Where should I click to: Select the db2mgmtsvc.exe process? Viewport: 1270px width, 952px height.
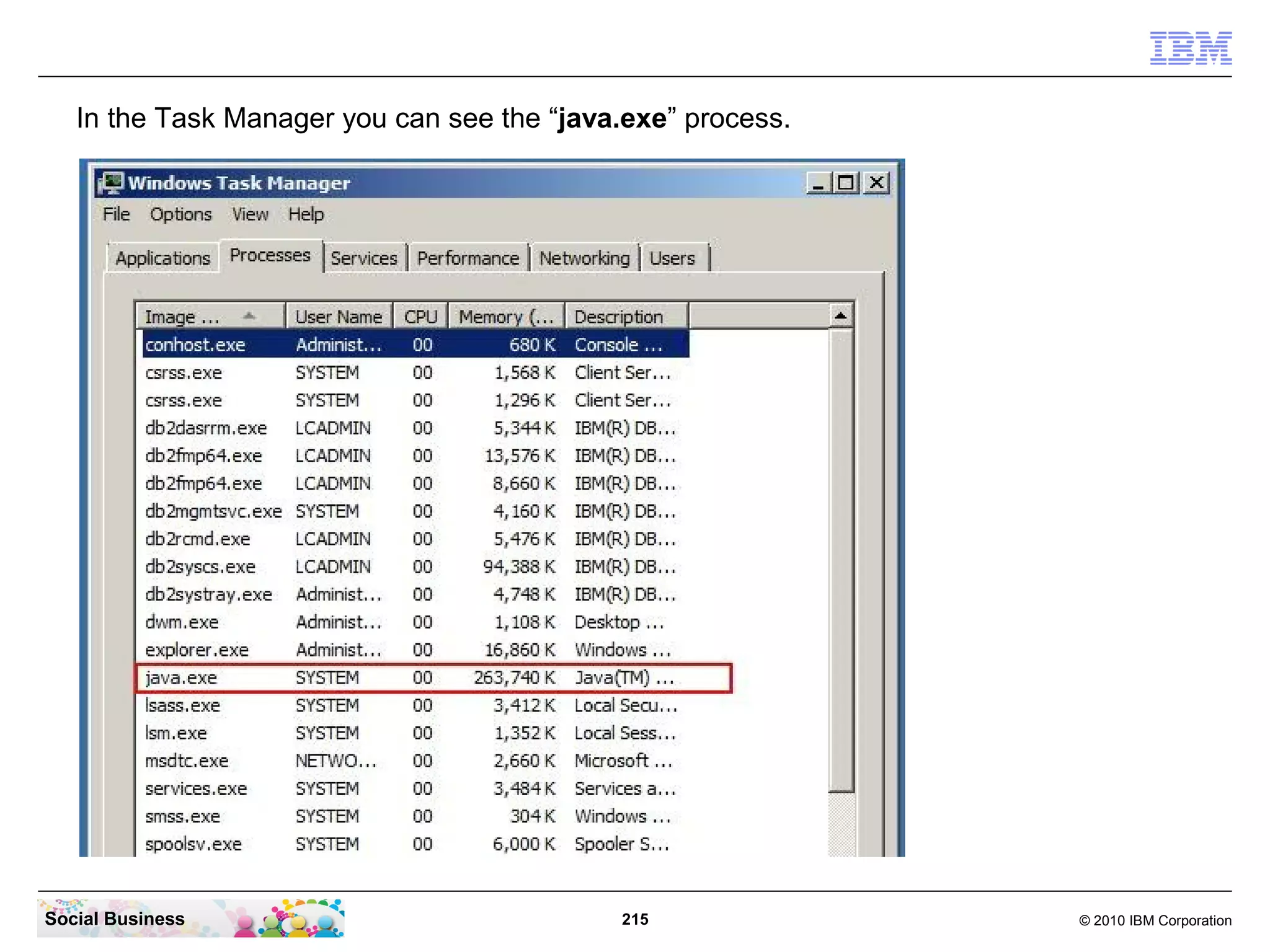[x=415, y=511]
